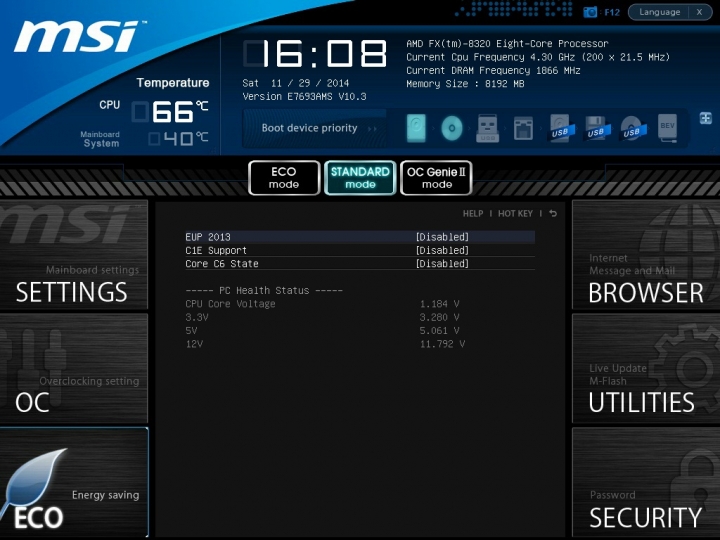This screenshot has height=540, width=720.
Task: Click the System temperature 40°C readout
Action: pos(178,139)
